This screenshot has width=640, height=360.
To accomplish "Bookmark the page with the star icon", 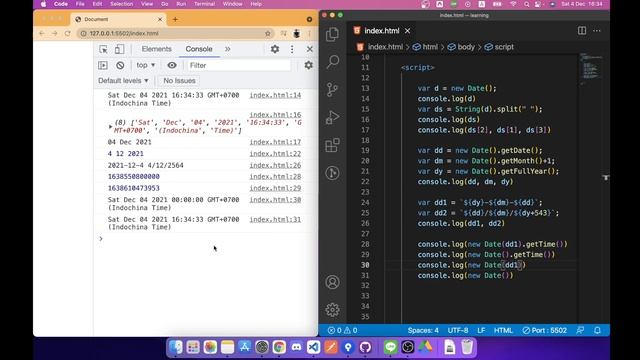I will [268, 33].
